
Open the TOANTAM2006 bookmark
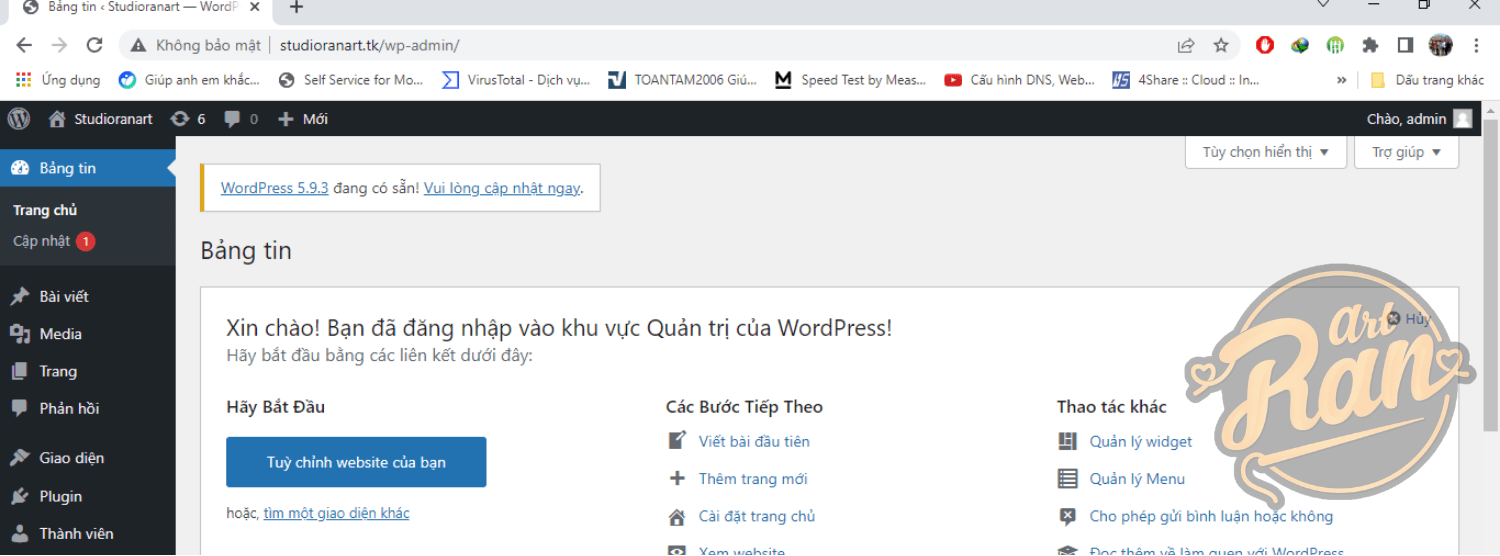683,80
